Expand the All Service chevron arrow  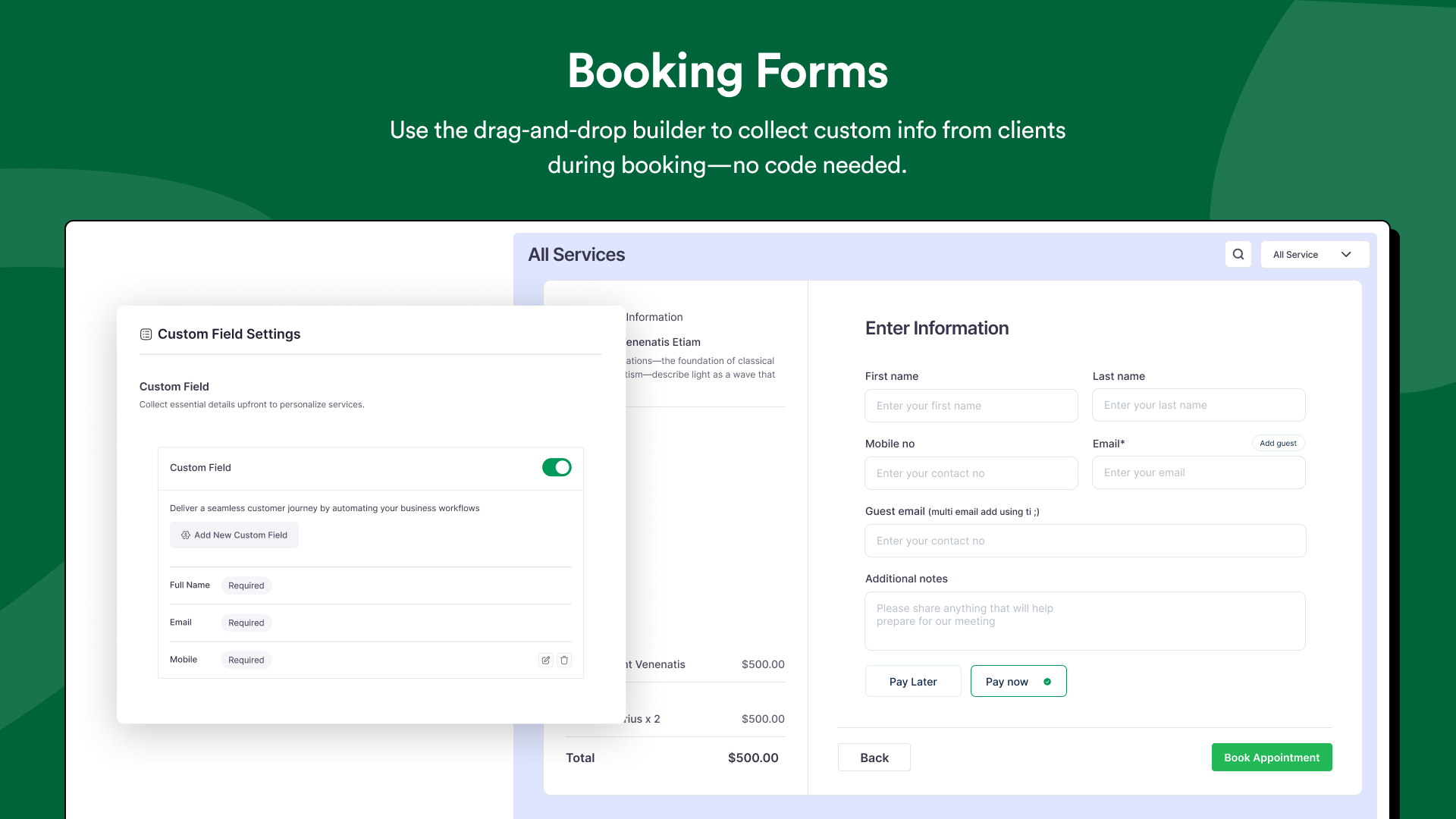point(1346,255)
